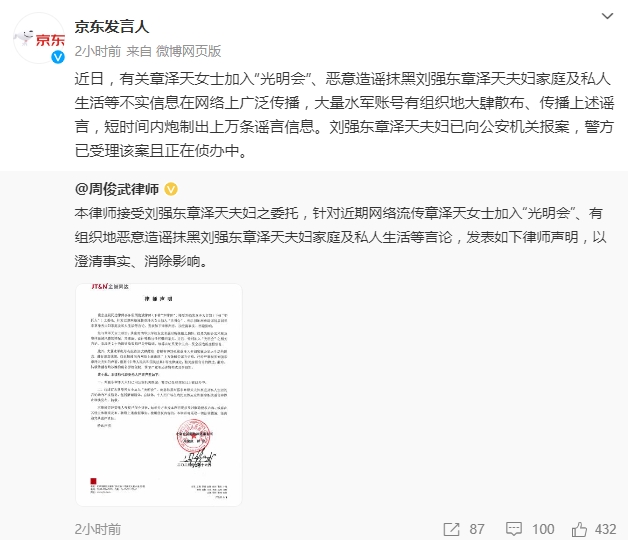
Task: Like the post with thumbs-up icon
Action: tap(579, 529)
